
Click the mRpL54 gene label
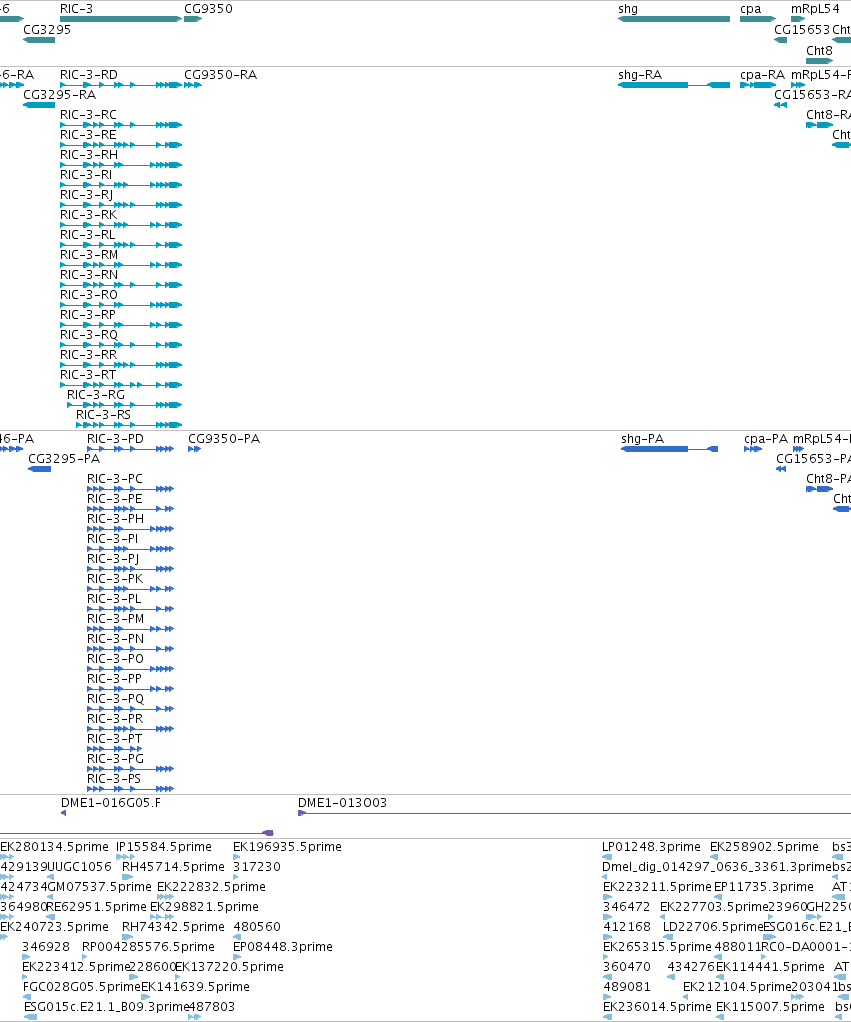815,8
